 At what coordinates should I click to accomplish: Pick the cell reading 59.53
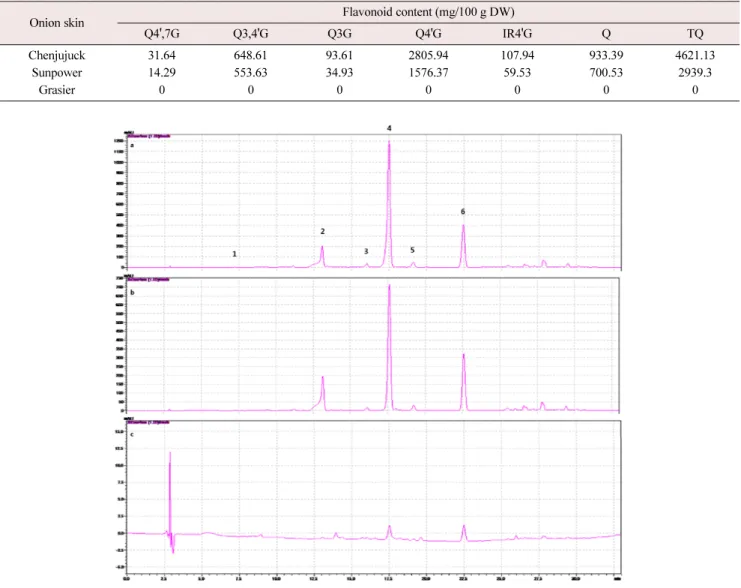point(517,73)
